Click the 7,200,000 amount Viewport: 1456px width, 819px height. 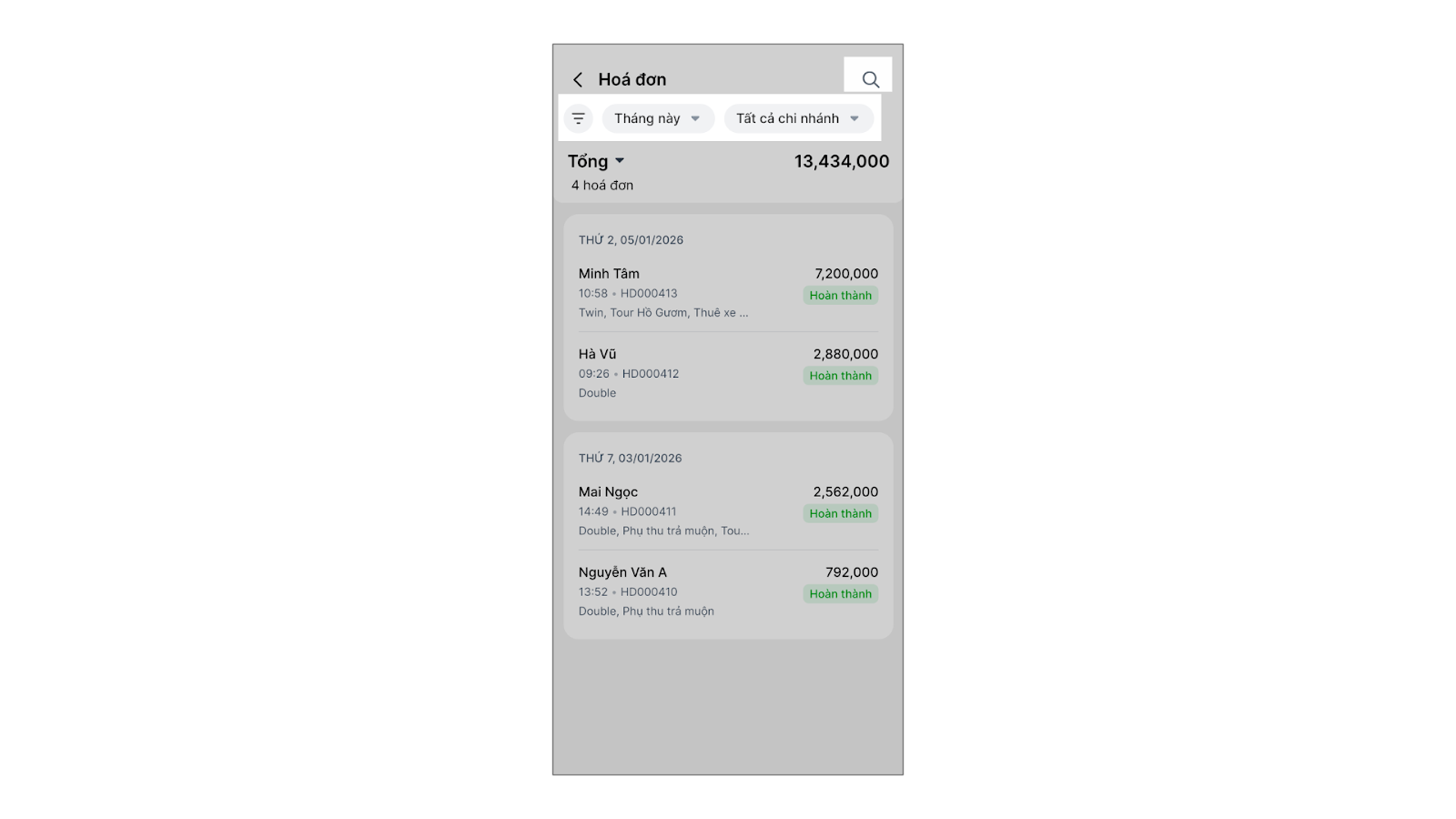click(x=846, y=274)
